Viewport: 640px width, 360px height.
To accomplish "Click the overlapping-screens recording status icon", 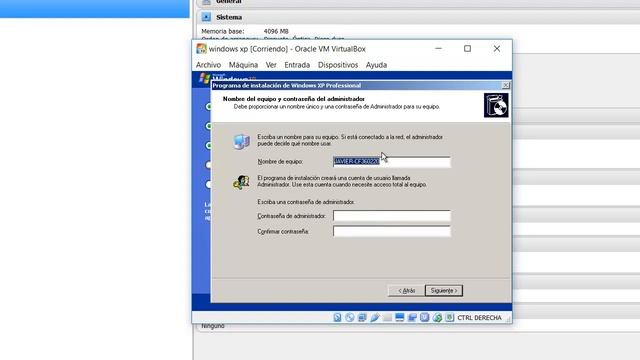I will click(x=412, y=318).
